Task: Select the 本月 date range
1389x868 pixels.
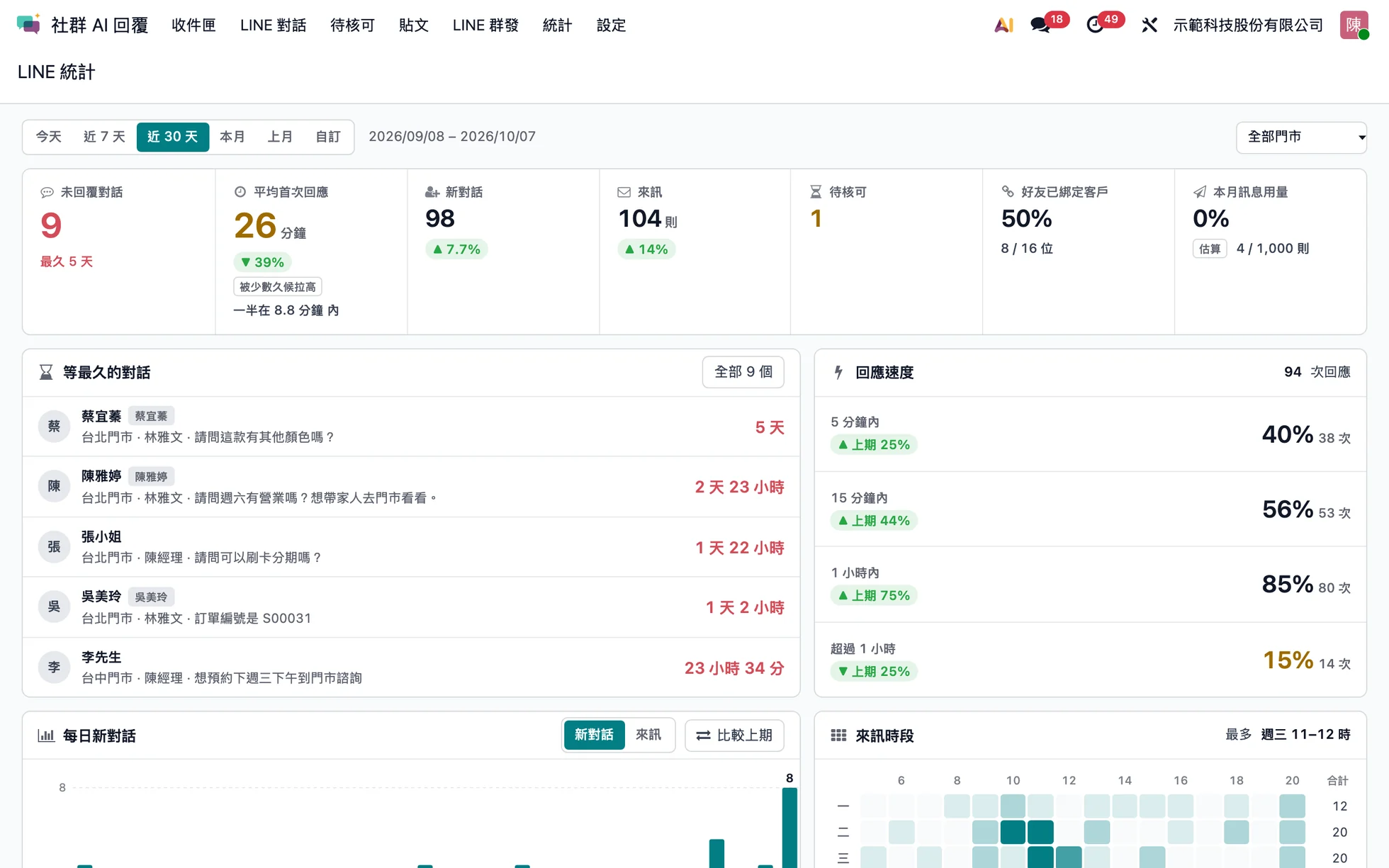Action: (x=232, y=137)
